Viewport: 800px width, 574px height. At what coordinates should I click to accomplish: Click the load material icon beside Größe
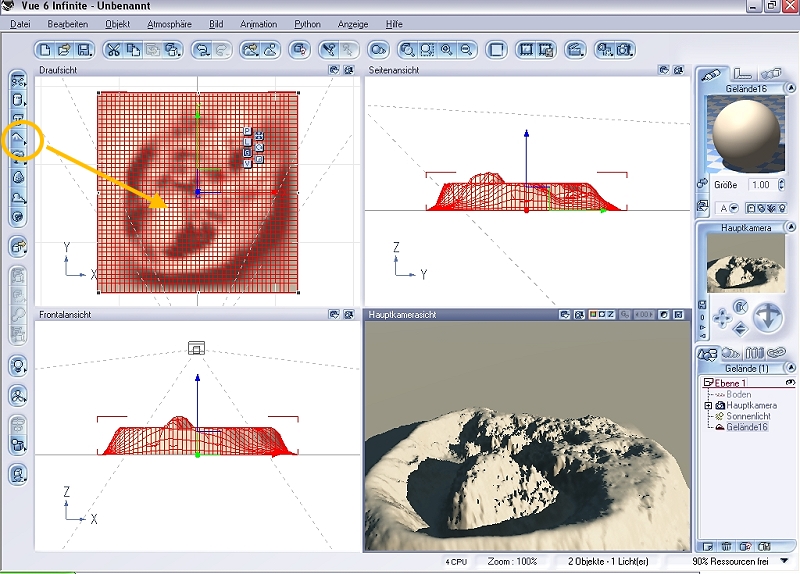tap(703, 184)
